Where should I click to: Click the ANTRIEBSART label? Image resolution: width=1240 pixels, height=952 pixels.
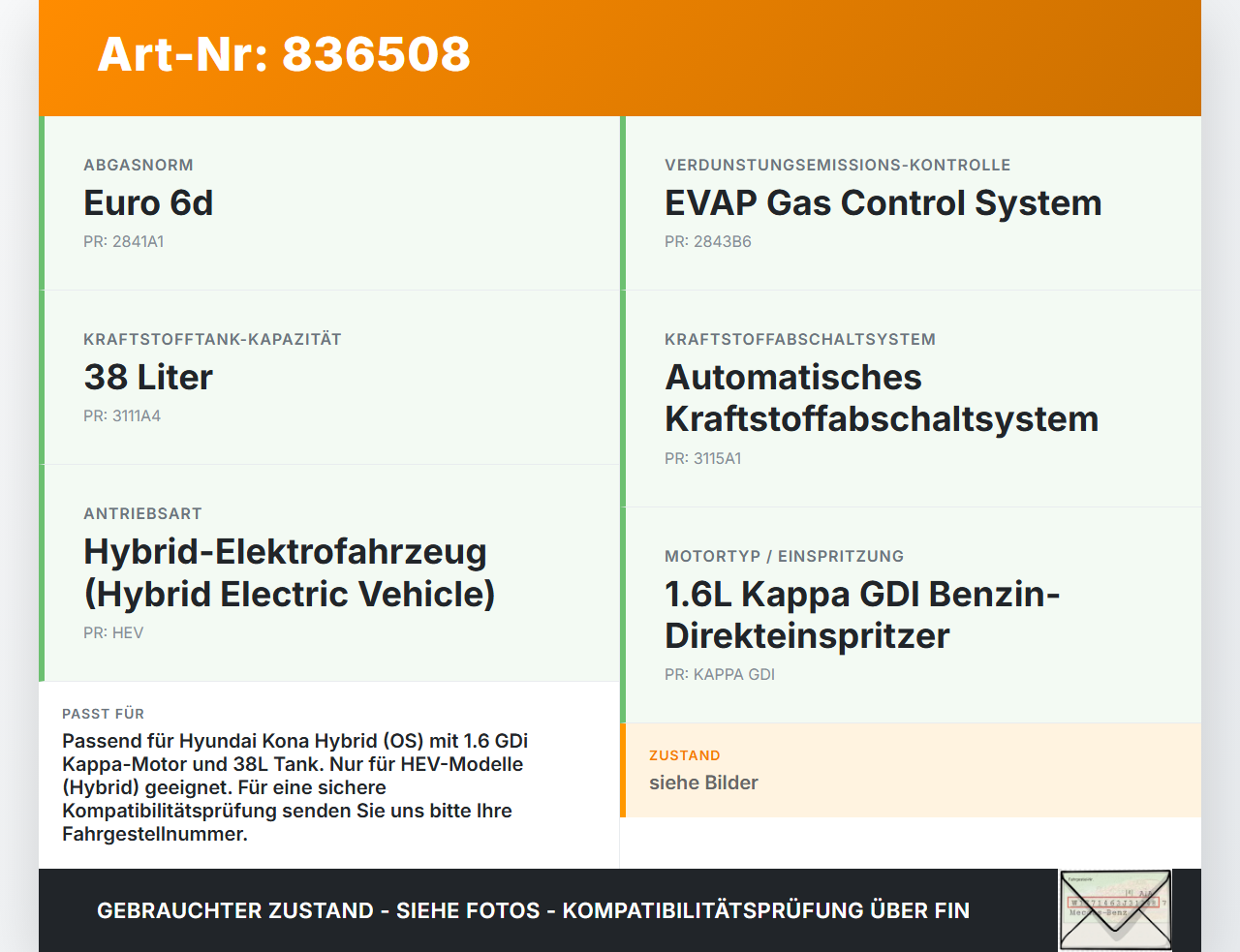pyautogui.click(x=142, y=513)
